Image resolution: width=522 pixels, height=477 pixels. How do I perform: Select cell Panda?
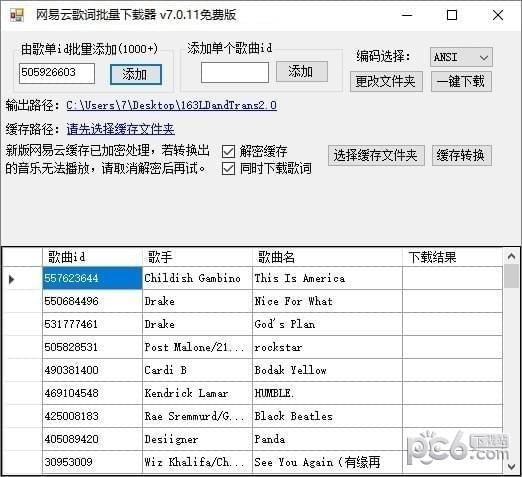327,439
